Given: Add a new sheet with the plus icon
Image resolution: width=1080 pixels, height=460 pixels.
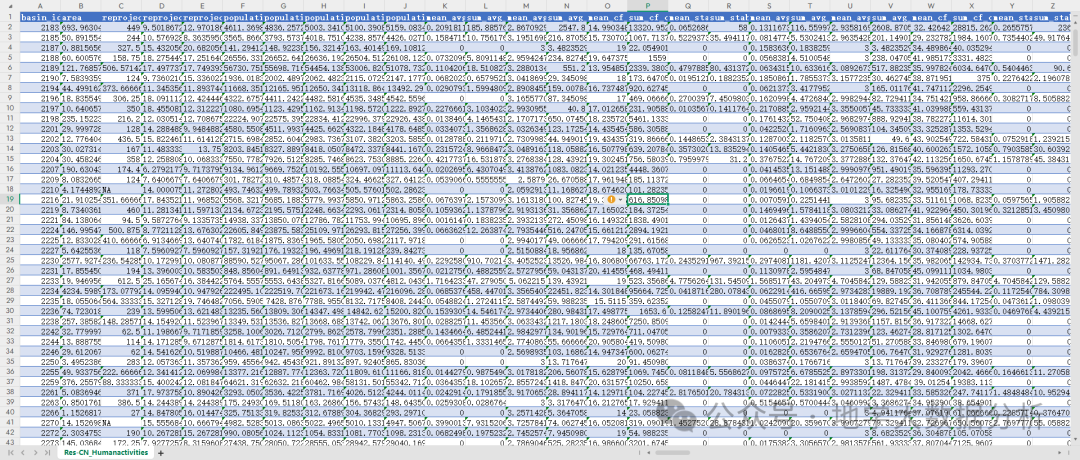Looking at the screenshot, I should (x=160, y=453).
